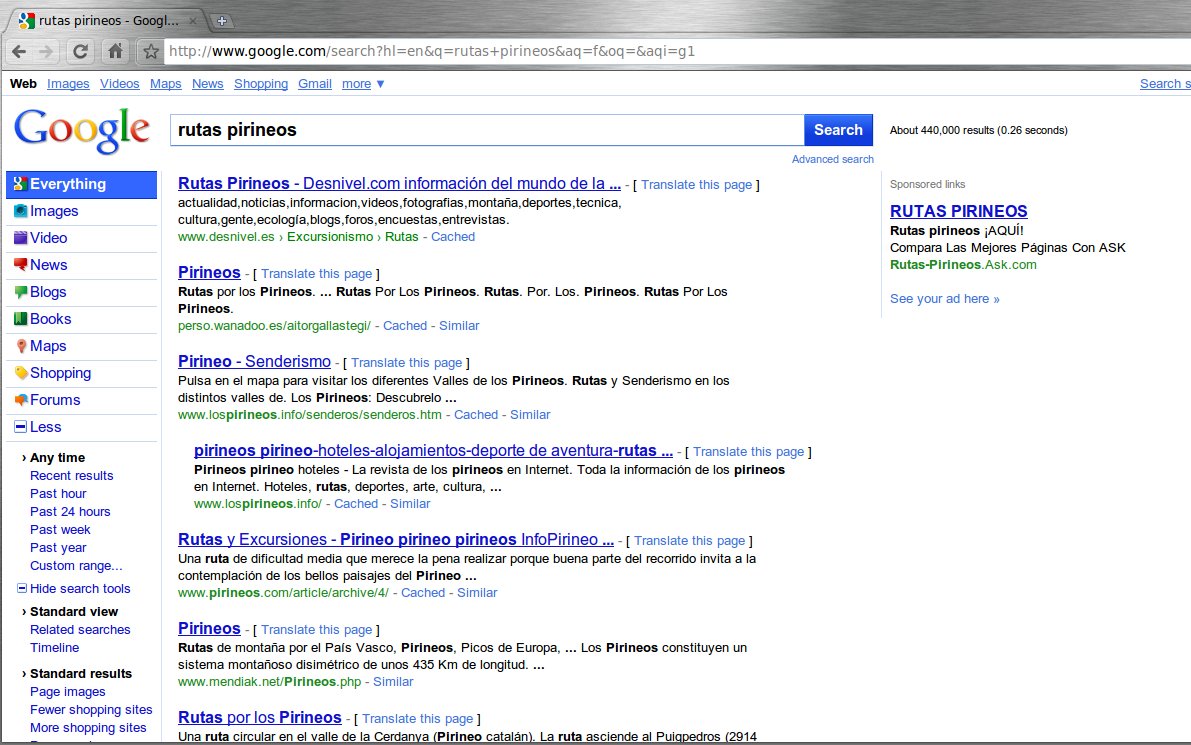Open the Rutas por los Pirineos result
1191x745 pixels.
pyautogui.click(x=260, y=718)
